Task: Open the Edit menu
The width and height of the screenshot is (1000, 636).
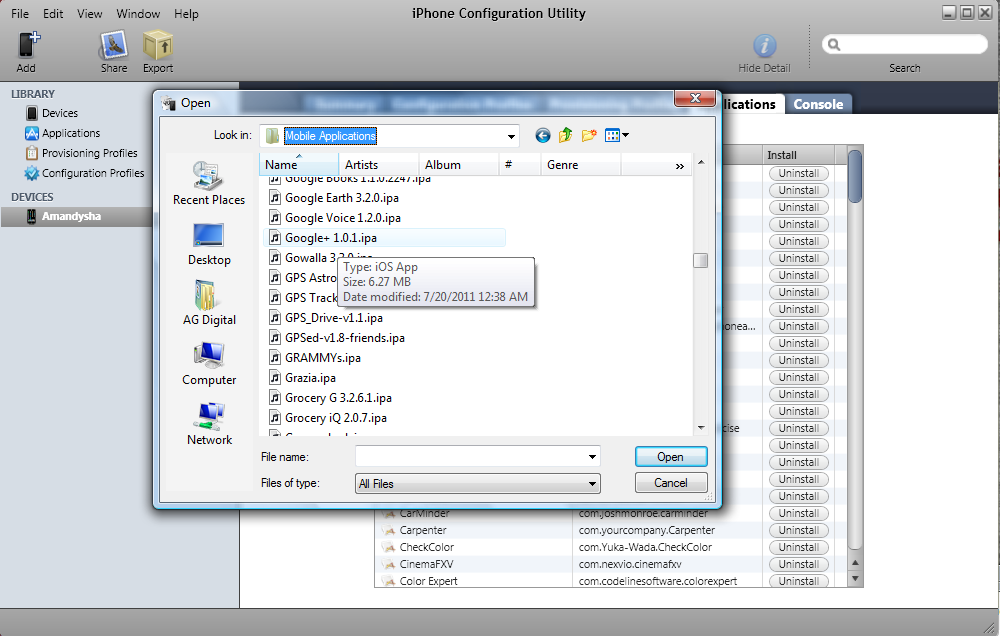Action: [53, 13]
